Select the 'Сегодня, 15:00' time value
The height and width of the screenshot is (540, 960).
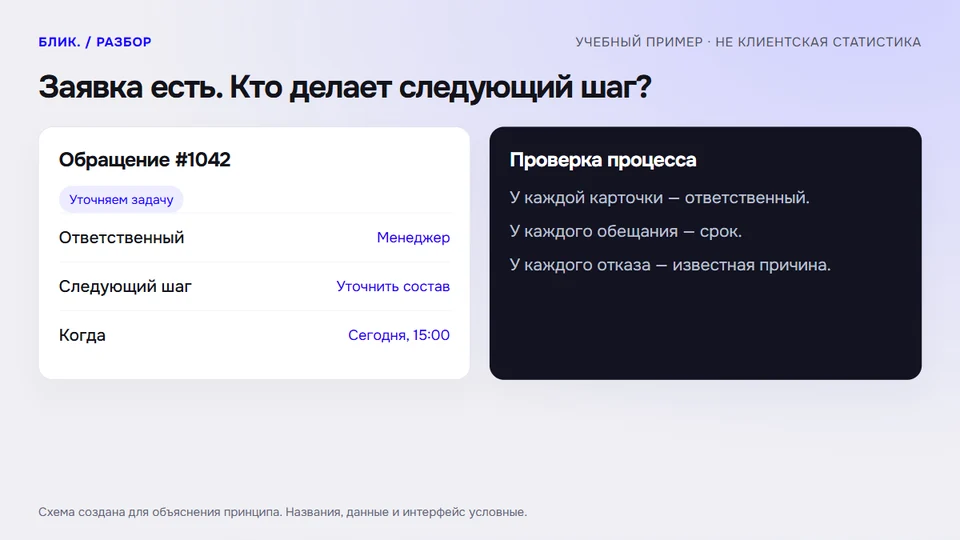point(399,335)
